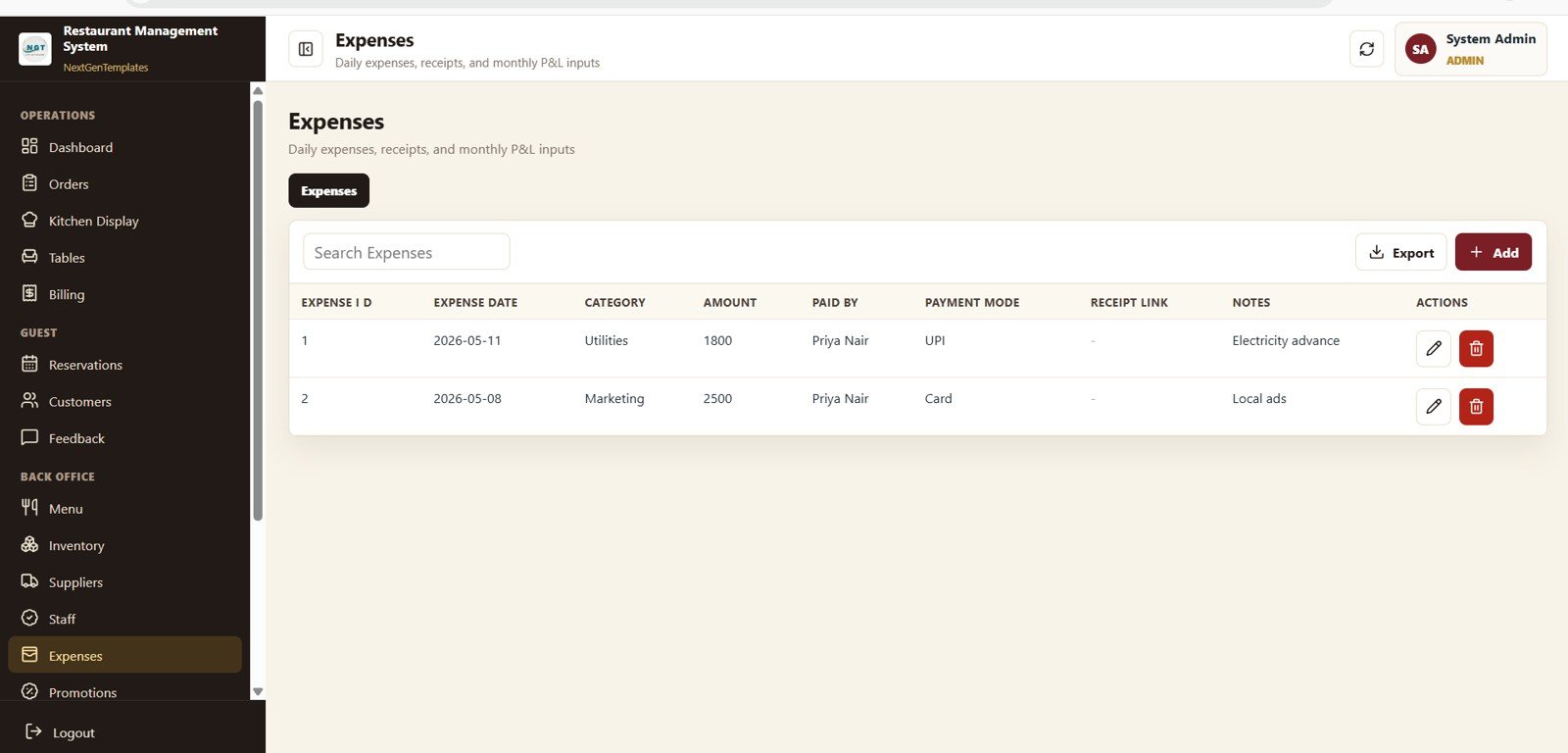The image size is (1568, 753).
Task: Click the Staff badge check icon
Action: [x=29, y=618]
